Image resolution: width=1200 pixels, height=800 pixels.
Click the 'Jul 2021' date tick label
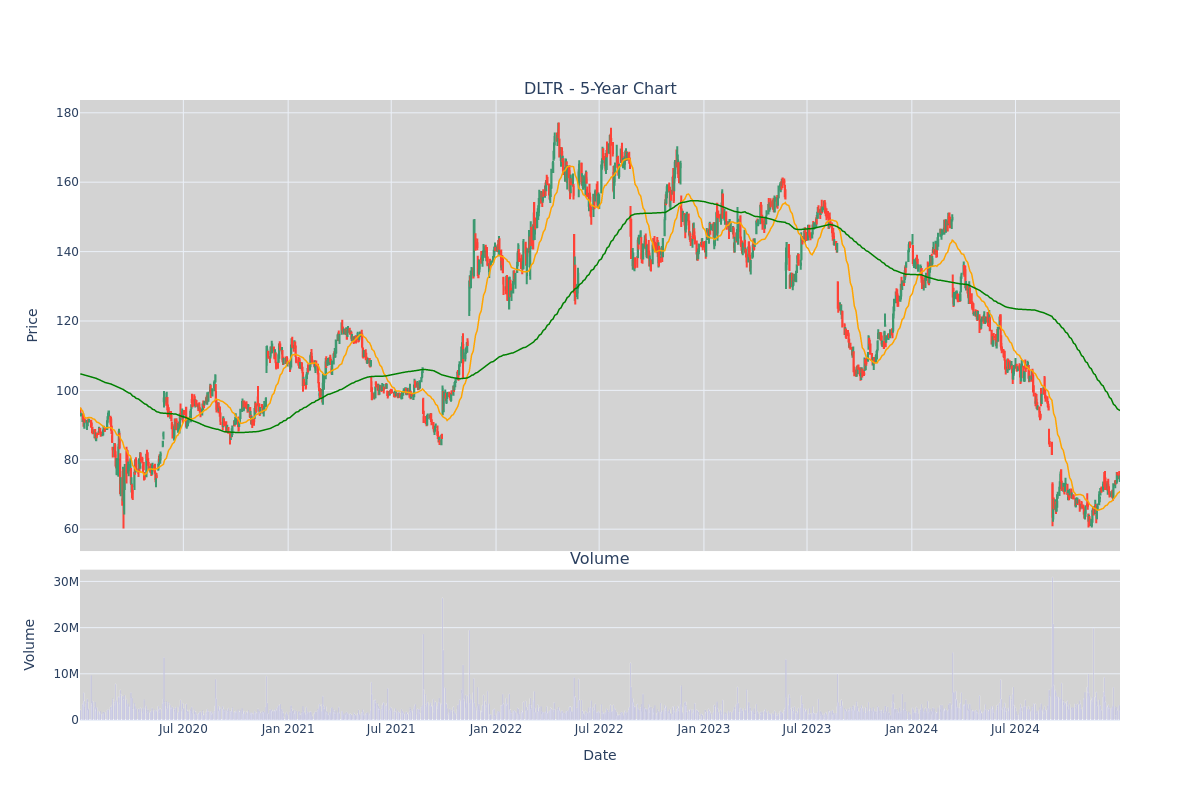[391, 729]
